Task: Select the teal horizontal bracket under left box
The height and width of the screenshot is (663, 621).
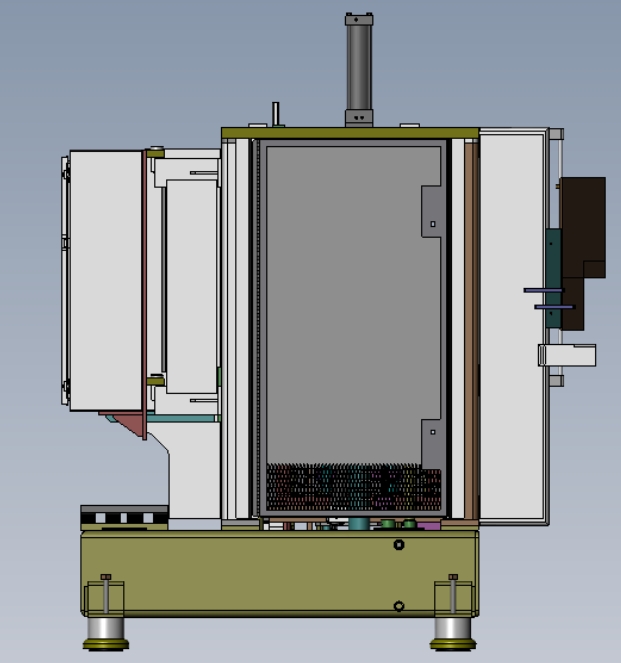Action: coord(182,418)
